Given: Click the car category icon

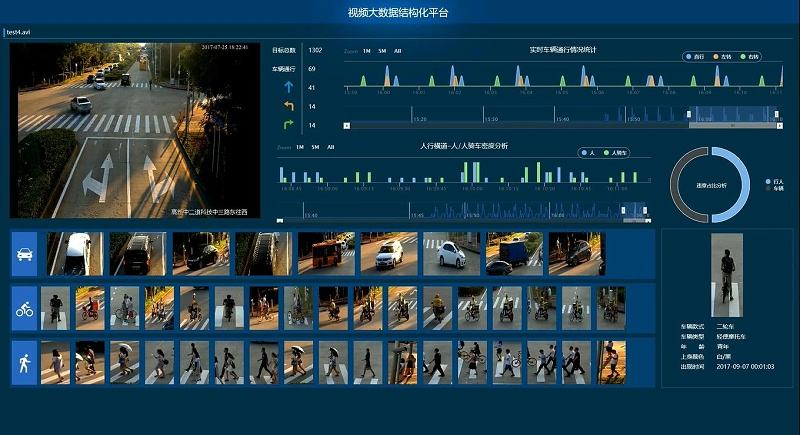Looking at the screenshot, I should click(x=25, y=254).
